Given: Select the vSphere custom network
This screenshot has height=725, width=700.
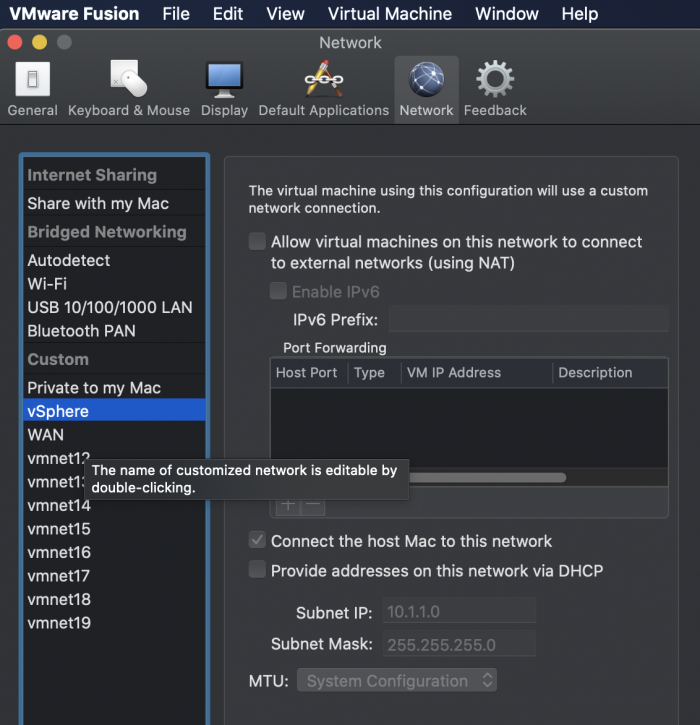Looking at the screenshot, I should click(114, 411).
